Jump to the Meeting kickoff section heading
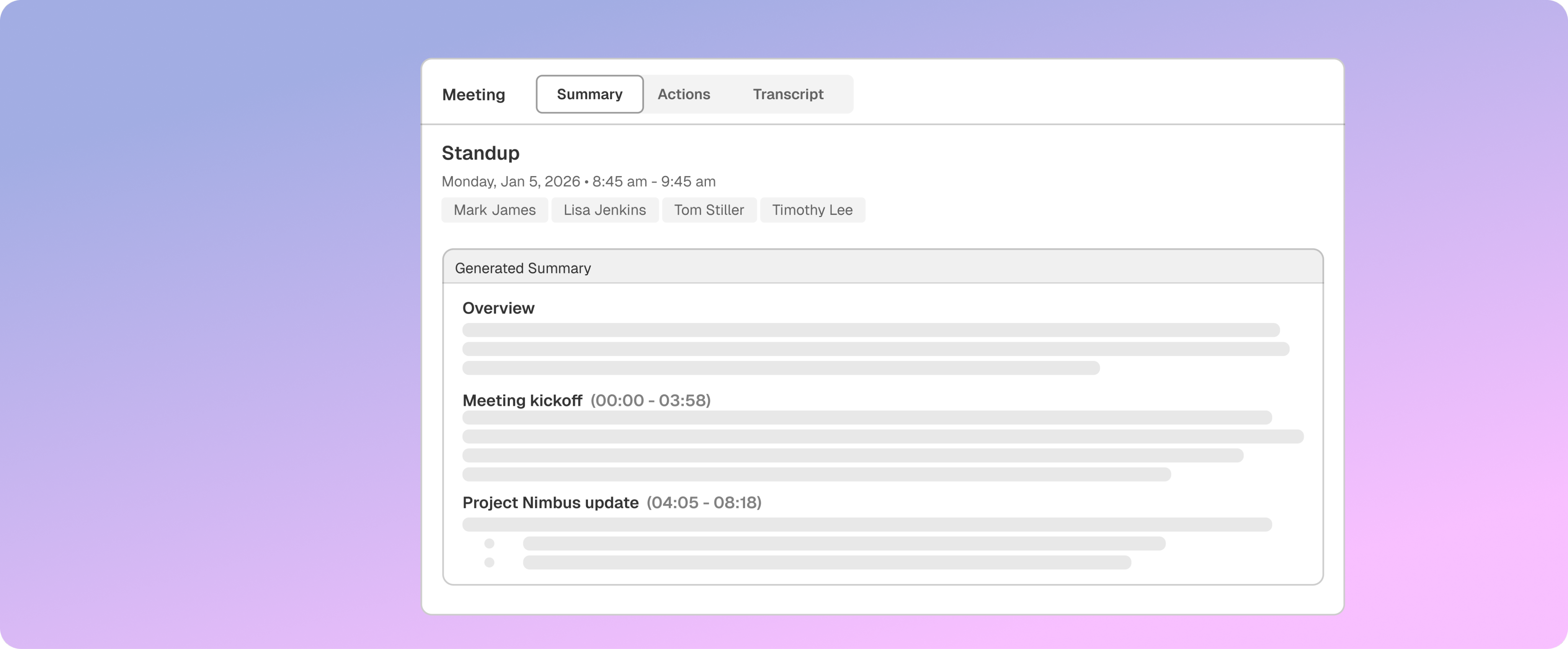This screenshot has width=1568, height=649. coord(522,401)
